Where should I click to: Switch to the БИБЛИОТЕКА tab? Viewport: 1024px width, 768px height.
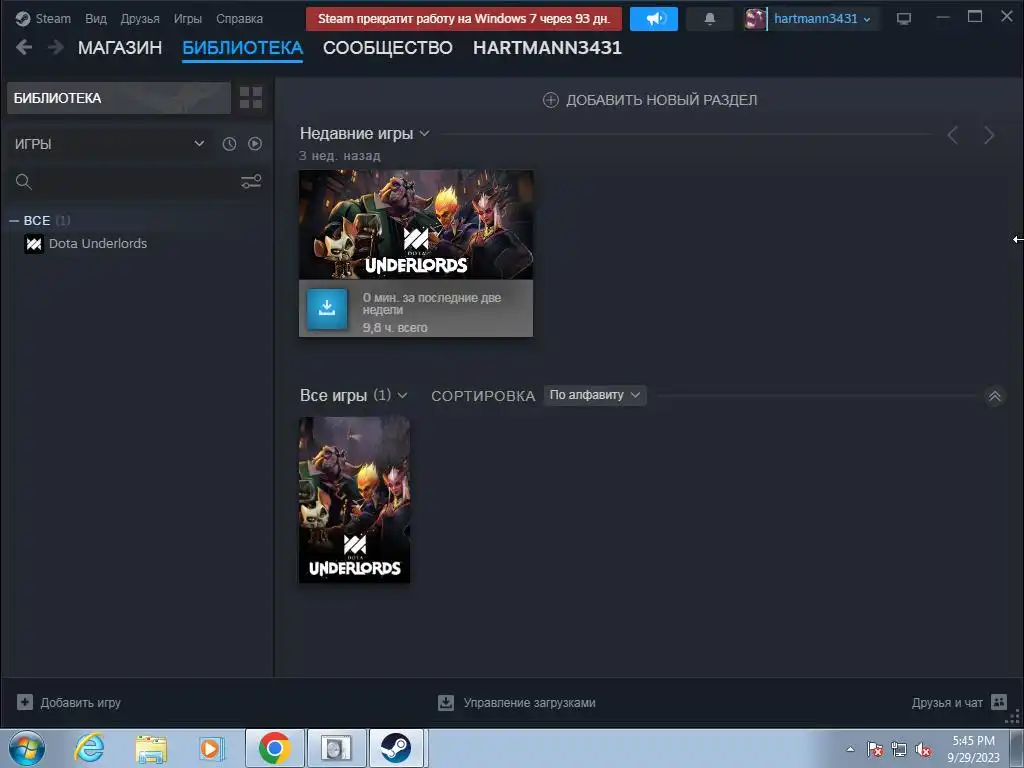click(x=242, y=48)
